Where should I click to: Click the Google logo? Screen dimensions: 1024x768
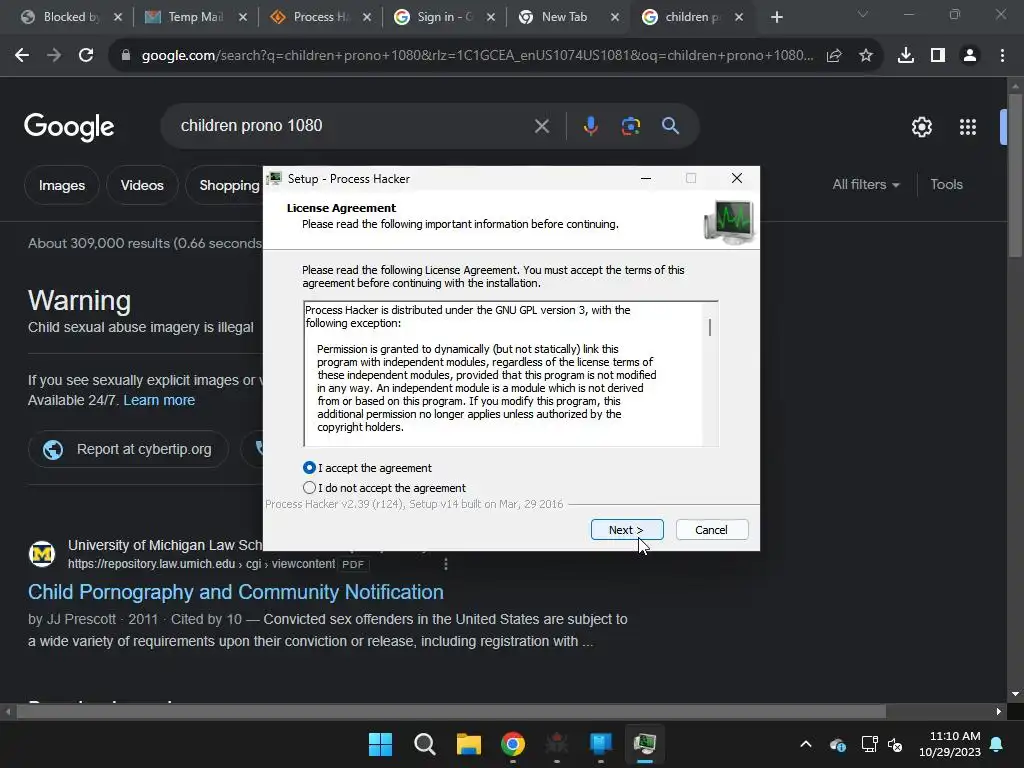click(69, 127)
